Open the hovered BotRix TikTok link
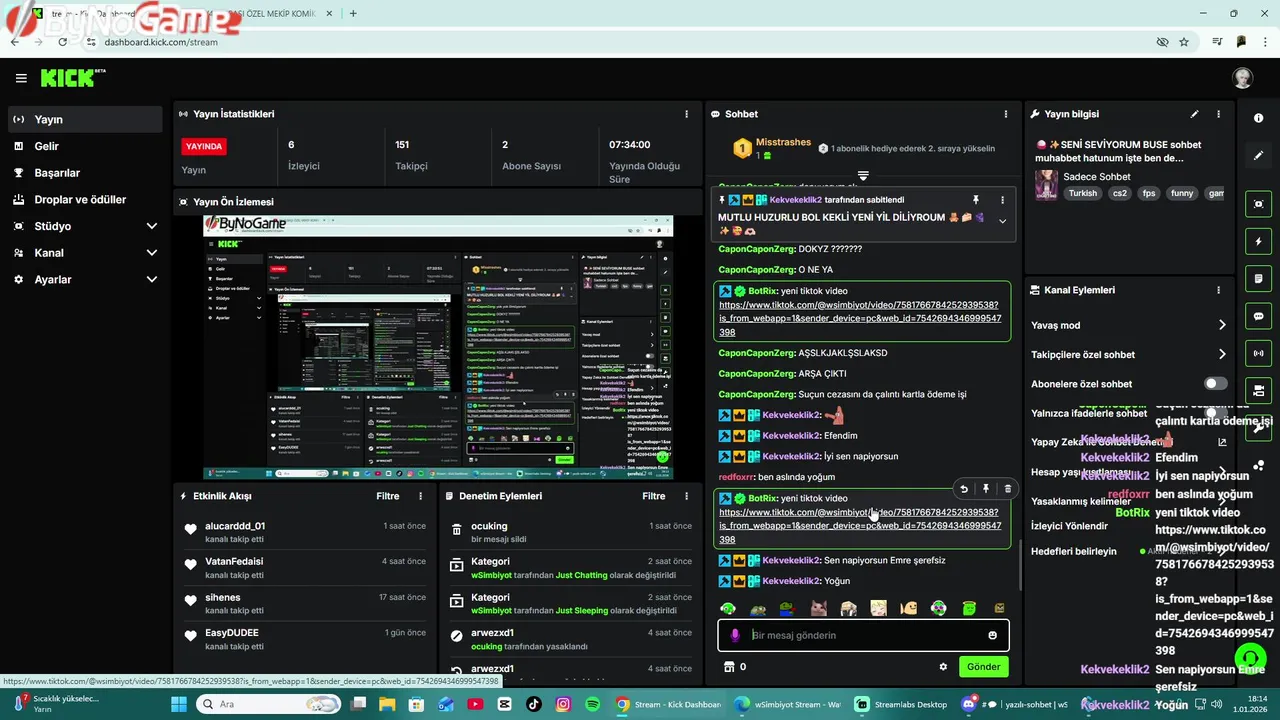 click(860, 525)
